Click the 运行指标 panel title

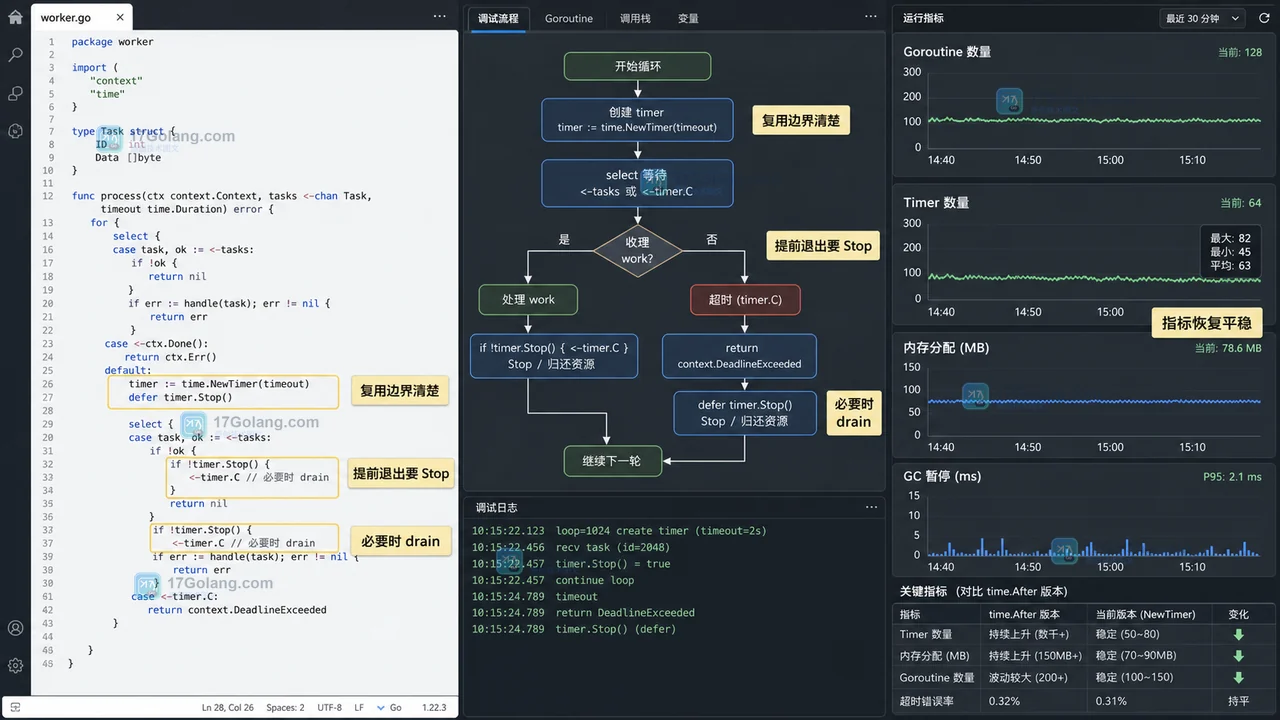[x=923, y=18]
